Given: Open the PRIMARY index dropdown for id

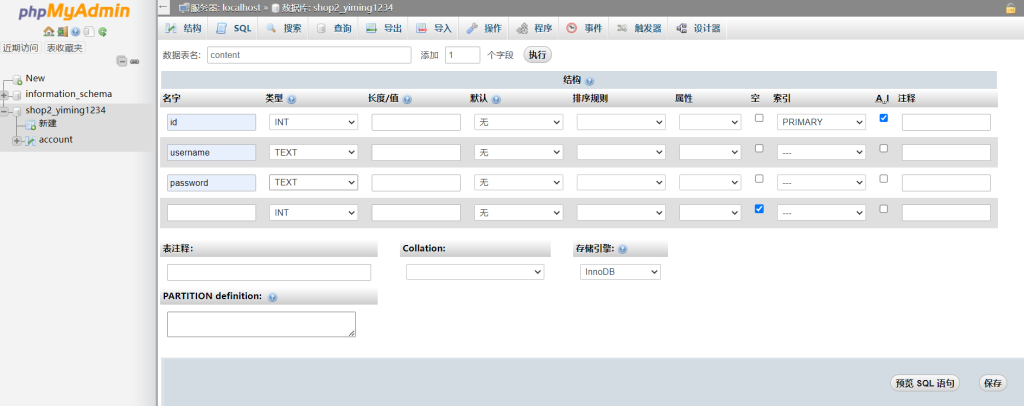Looking at the screenshot, I should click(x=821, y=122).
